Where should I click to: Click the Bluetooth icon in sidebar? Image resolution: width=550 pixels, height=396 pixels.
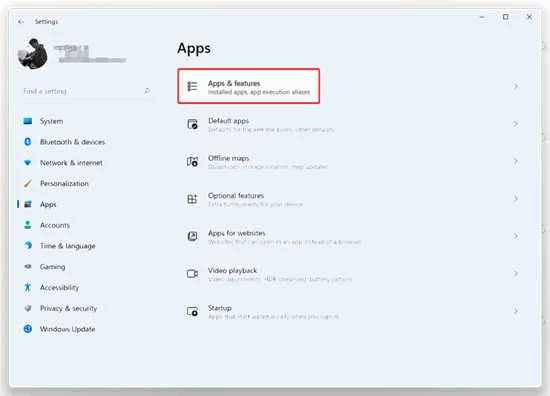pyautogui.click(x=28, y=142)
